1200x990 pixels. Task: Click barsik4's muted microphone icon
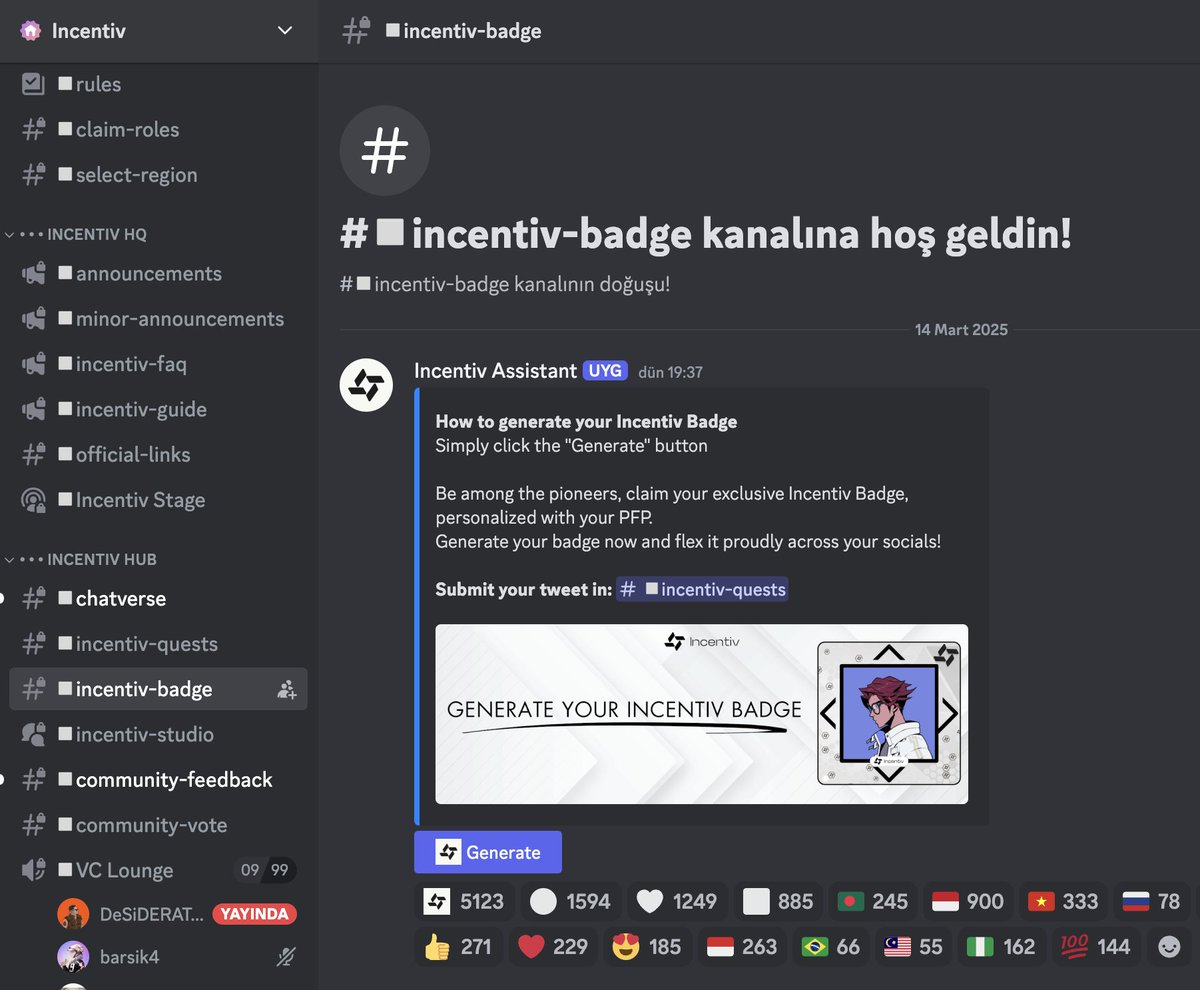285,957
